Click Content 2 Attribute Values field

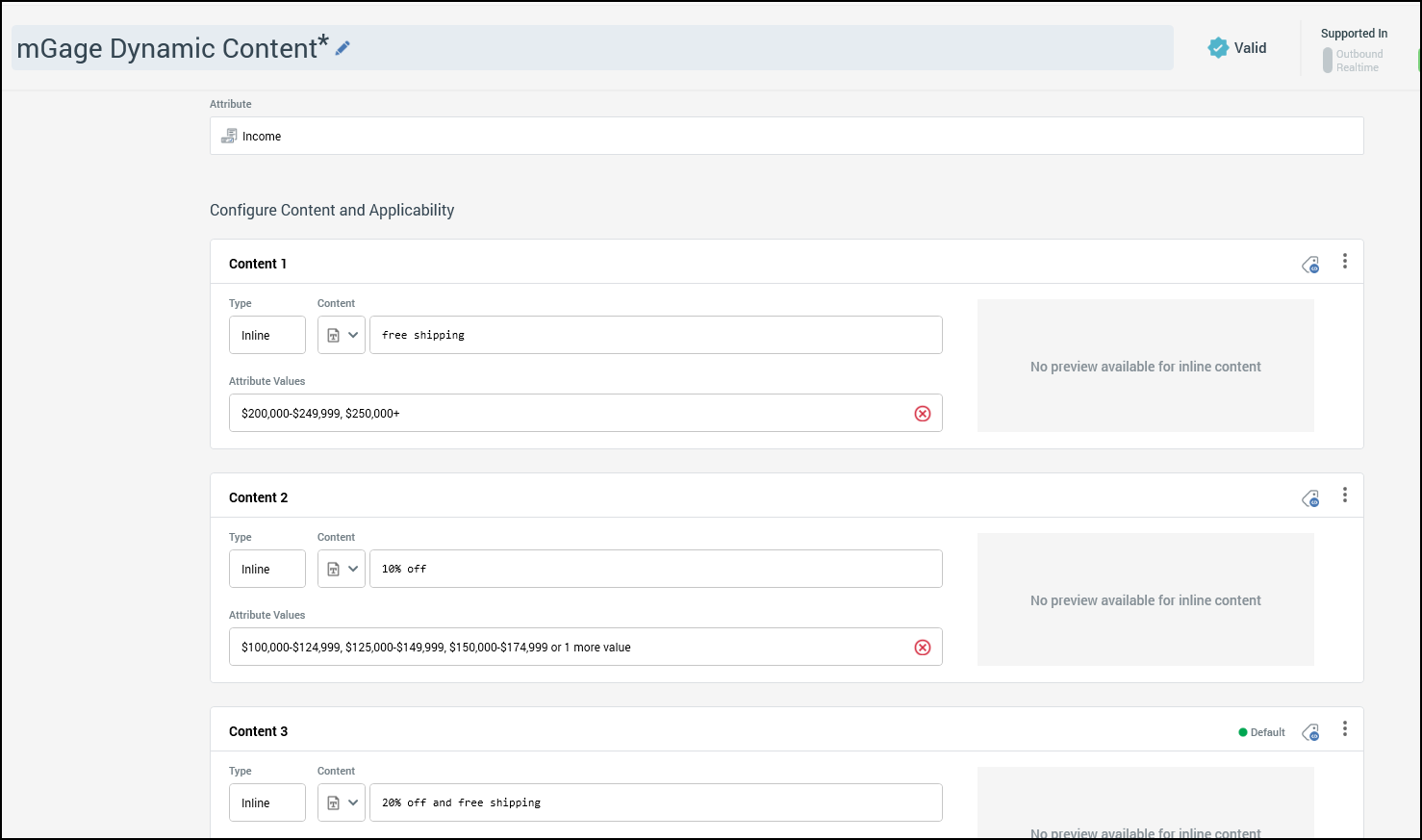[x=568, y=648]
